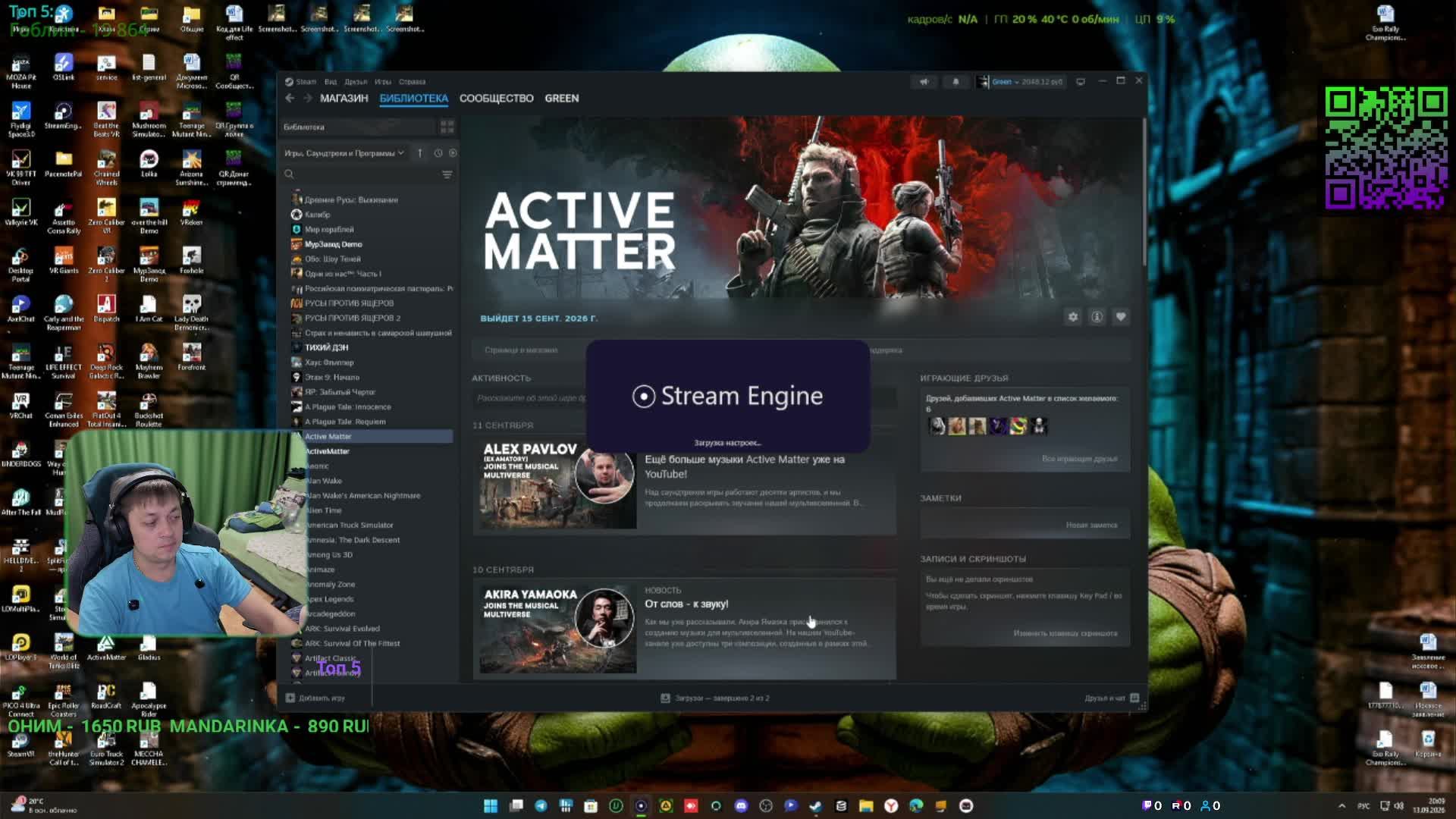Click the library search field
The image size is (1456, 819).
tap(360, 174)
